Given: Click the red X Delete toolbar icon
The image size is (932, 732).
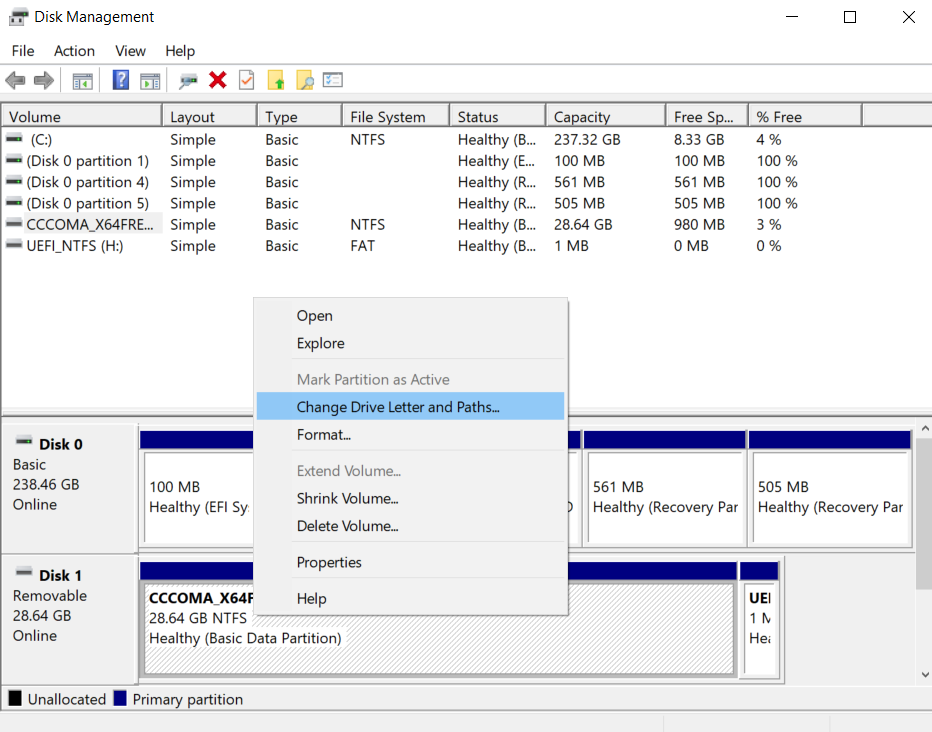Looking at the screenshot, I should pos(217,81).
